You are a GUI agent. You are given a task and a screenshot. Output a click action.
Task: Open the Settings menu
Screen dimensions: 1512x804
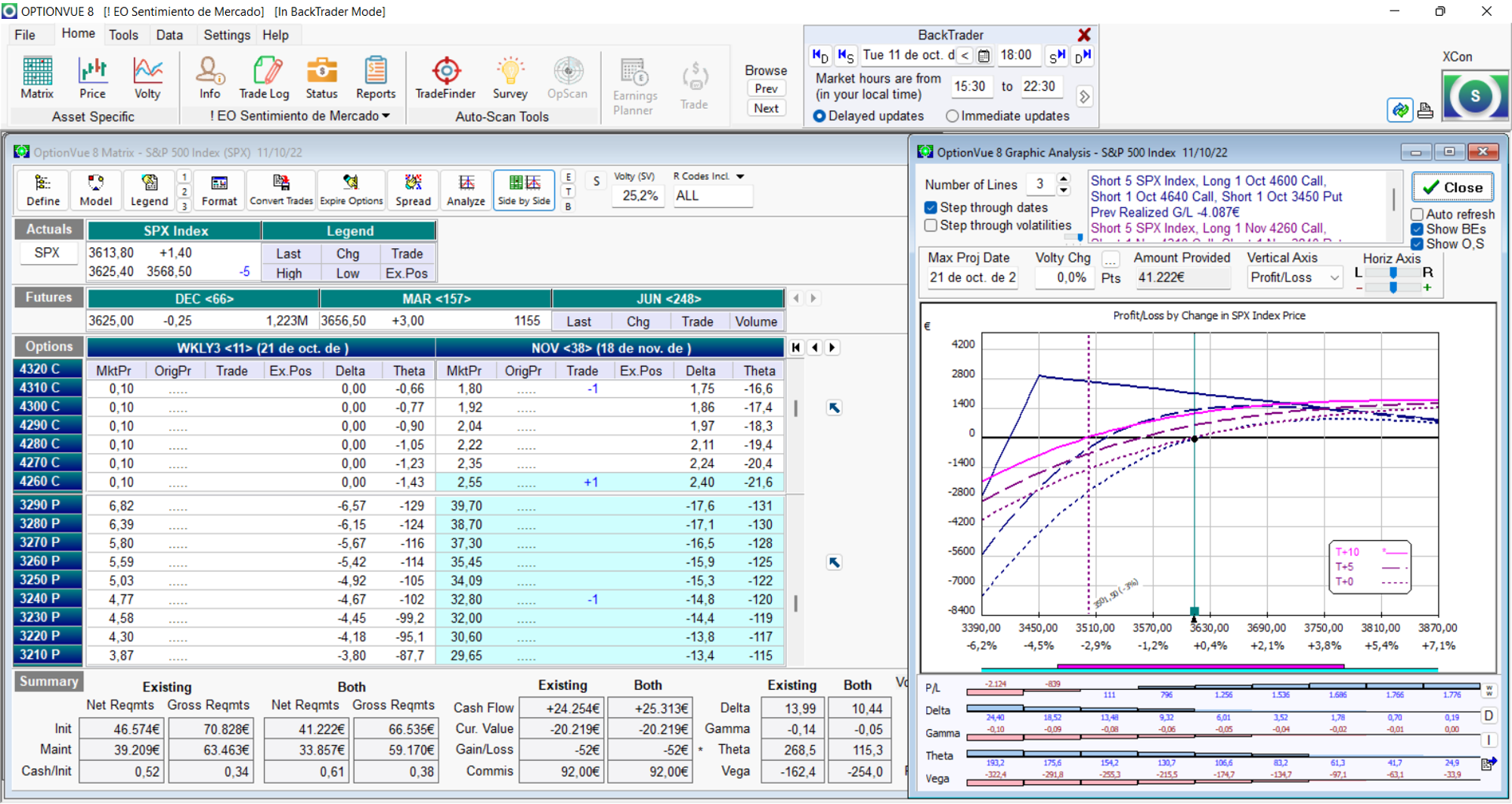tap(227, 35)
